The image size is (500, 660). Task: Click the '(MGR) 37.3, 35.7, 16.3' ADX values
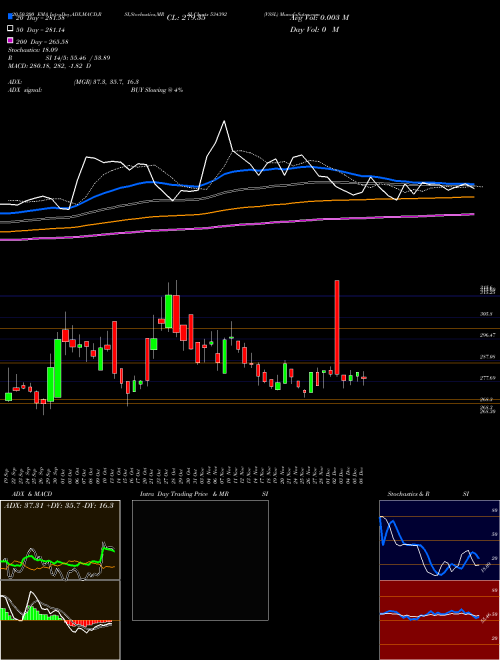pos(106,82)
